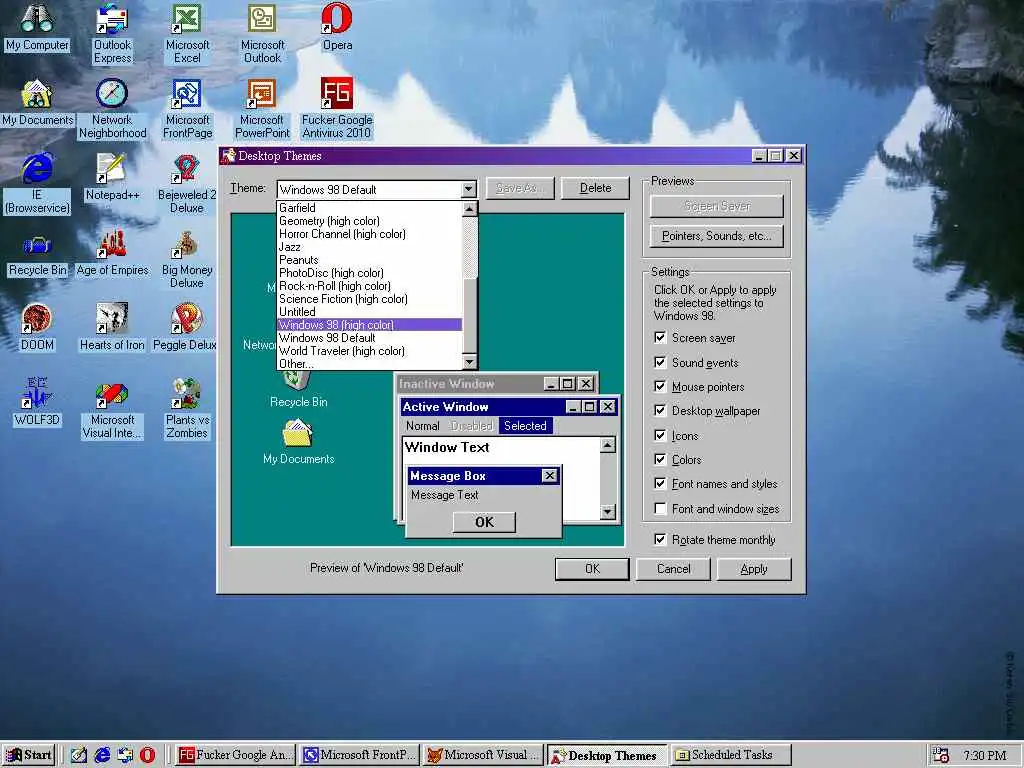Choose World Traveler (high color) theme
The height and width of the screenshot is (768, 1024).
(x=370, y=351)
